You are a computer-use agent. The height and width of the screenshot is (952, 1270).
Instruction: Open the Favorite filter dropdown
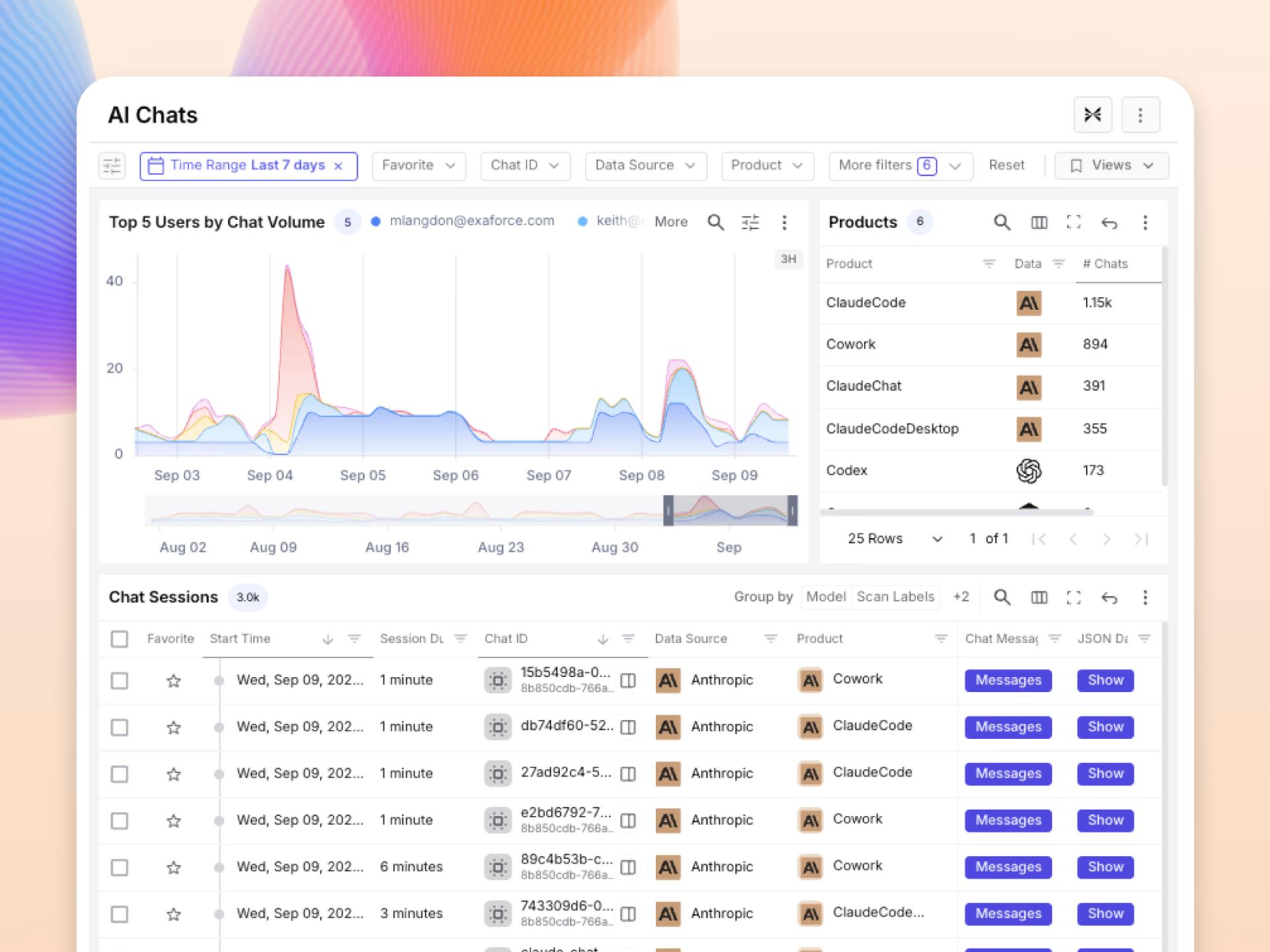click(419, 166)
